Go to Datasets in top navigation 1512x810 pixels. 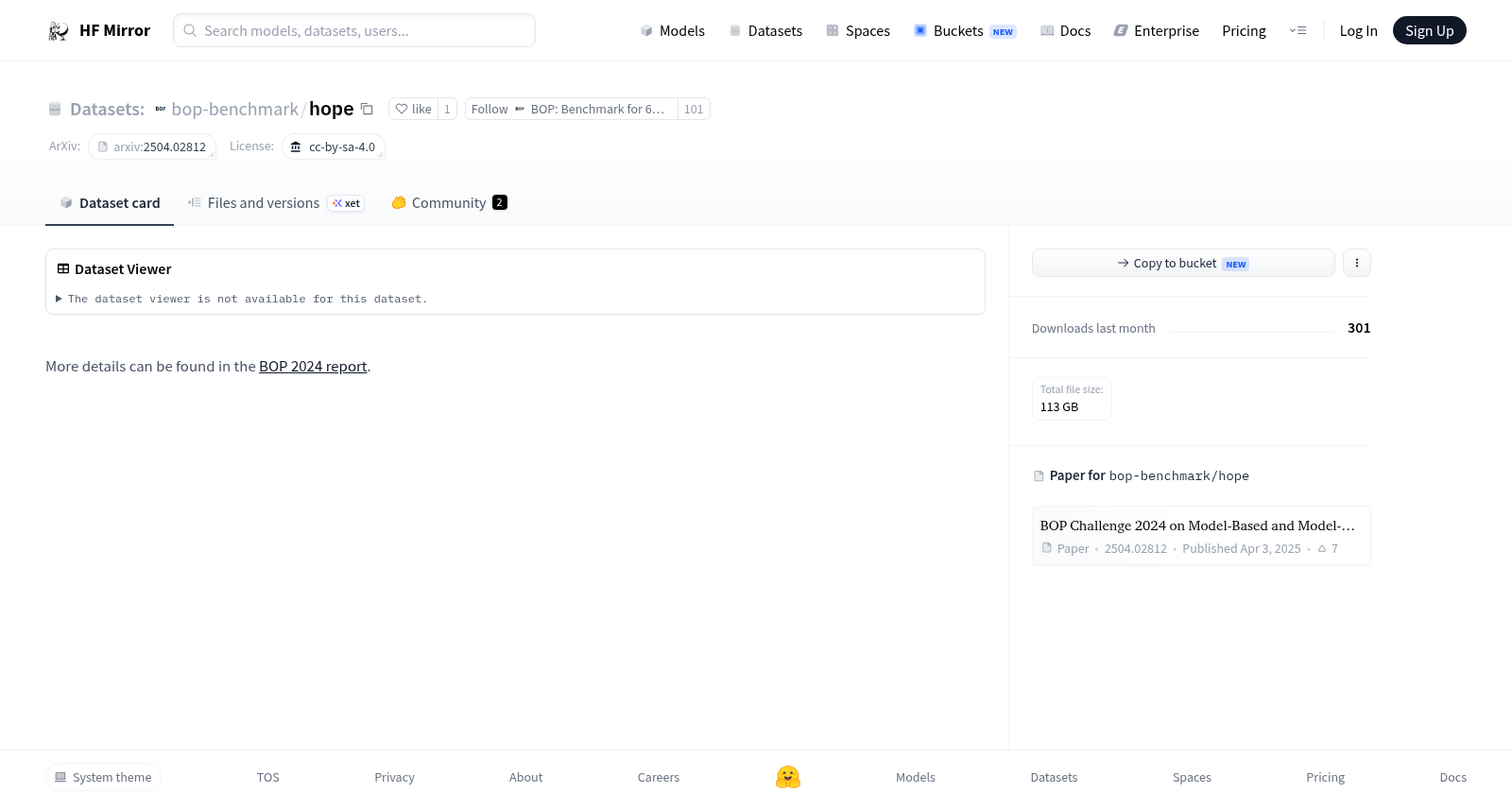click(x=765, y=31)
